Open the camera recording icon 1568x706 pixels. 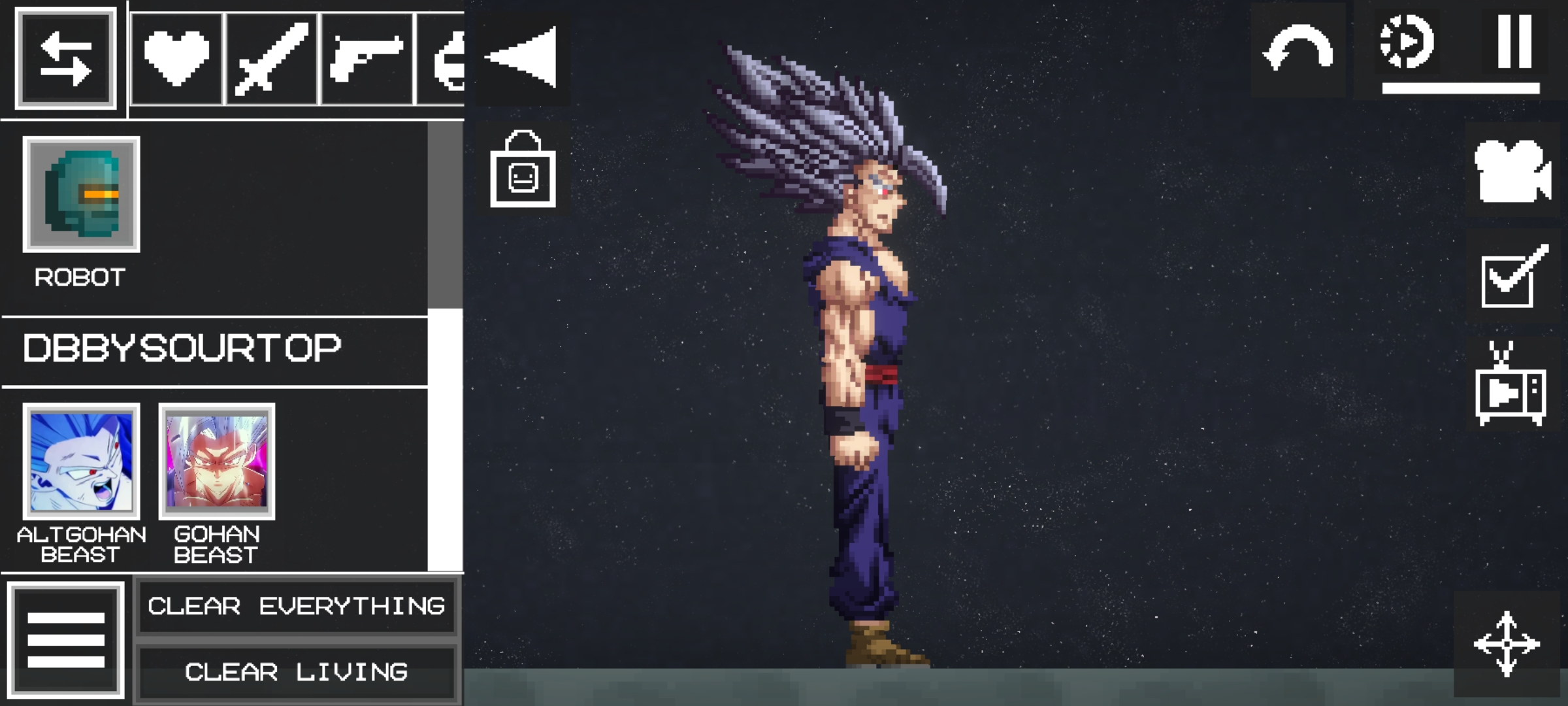1512,171
